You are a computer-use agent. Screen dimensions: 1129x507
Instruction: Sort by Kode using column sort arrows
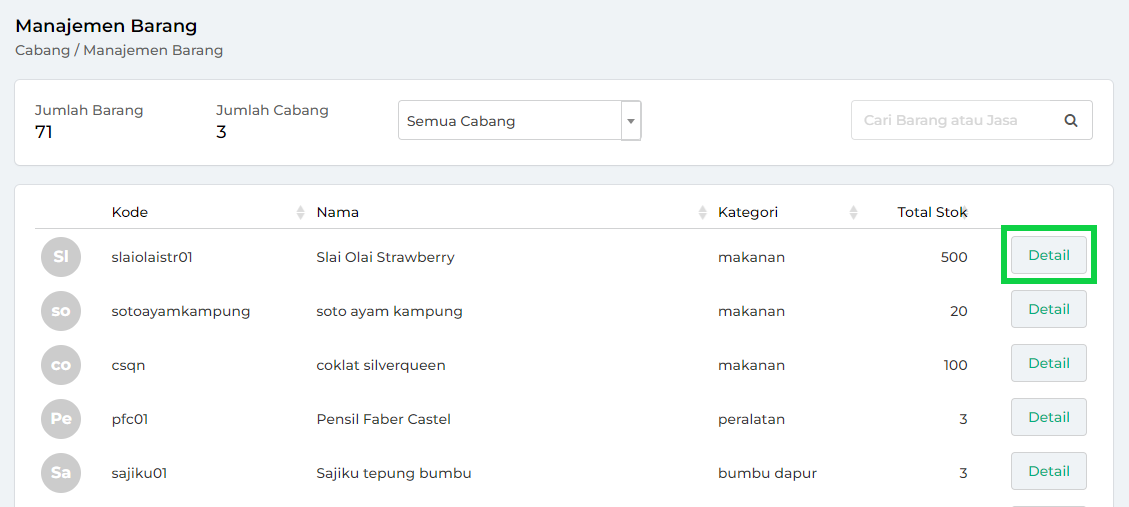pos(300,212)
